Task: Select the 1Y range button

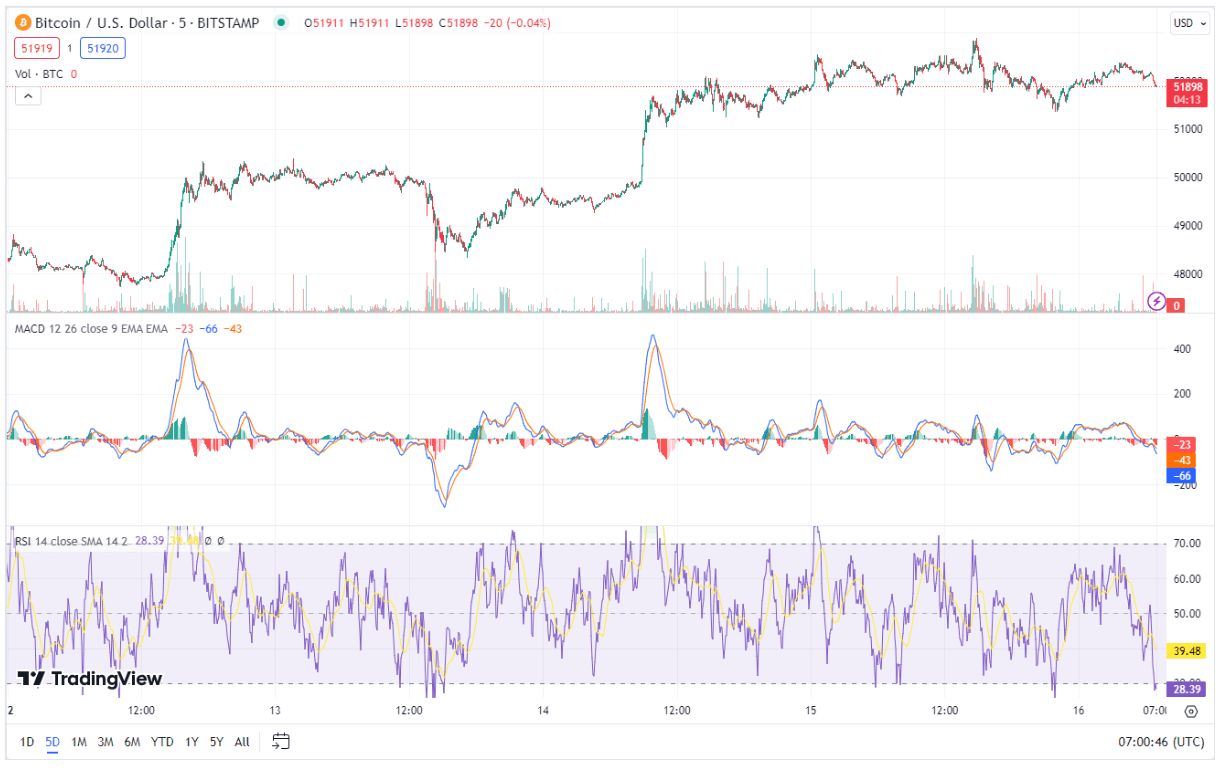Action: click(191, 743)
